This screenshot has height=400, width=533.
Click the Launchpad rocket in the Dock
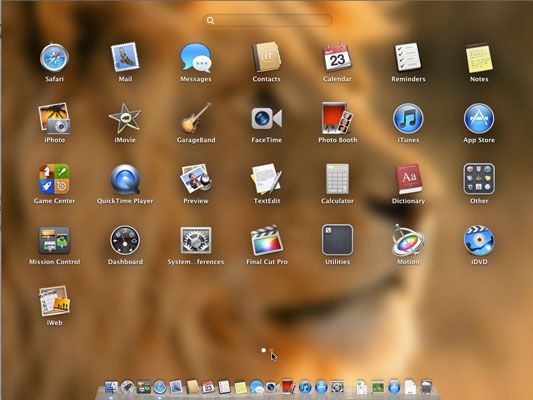coord(127,387)
